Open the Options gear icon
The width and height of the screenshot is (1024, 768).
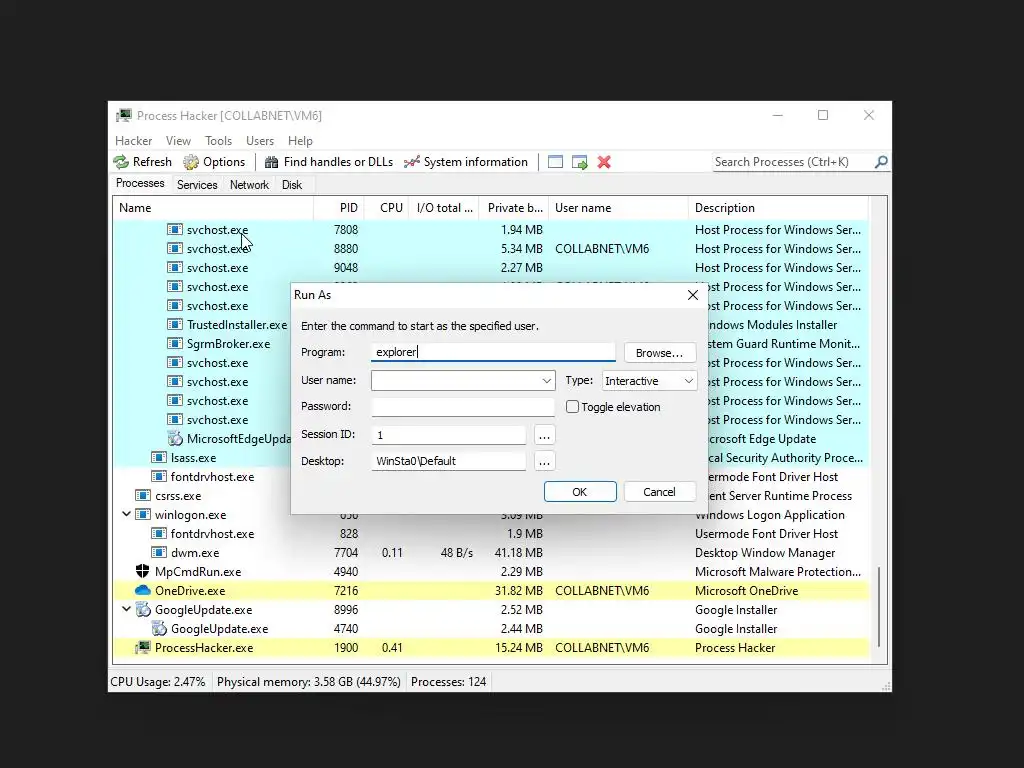tap(191, 162)
